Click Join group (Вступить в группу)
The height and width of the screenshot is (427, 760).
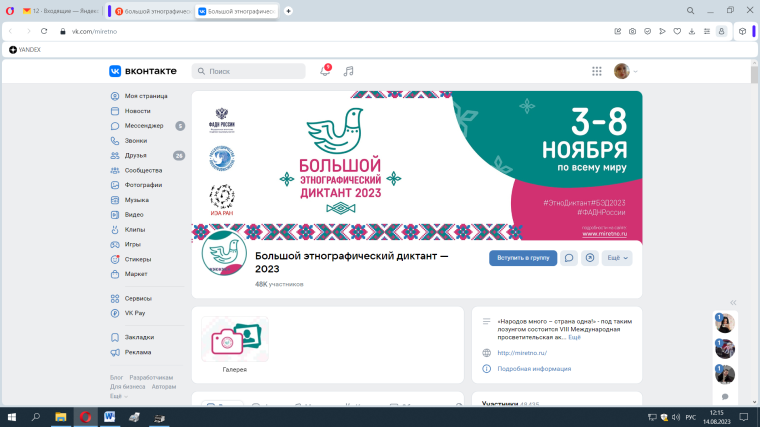(x=523, y=258)
